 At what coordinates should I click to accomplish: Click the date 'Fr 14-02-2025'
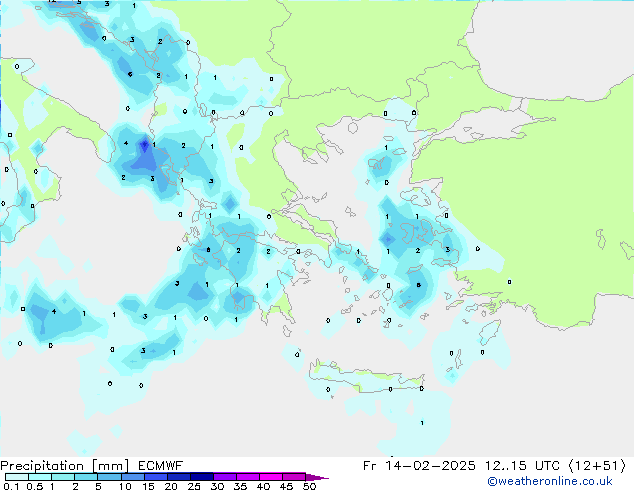point(419,466)
